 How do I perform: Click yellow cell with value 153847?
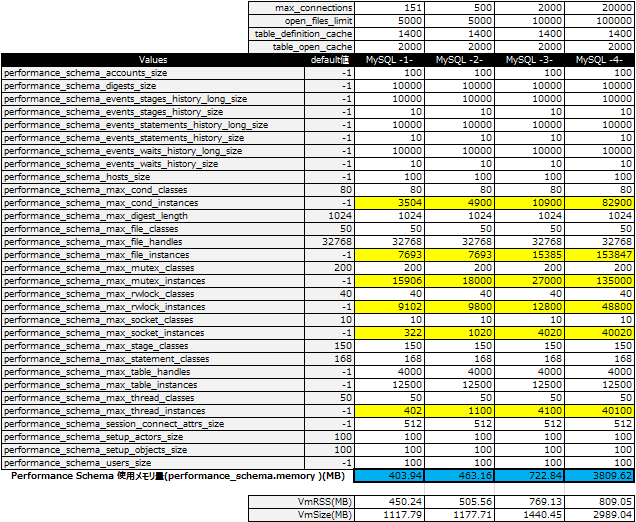click(599, 255)
